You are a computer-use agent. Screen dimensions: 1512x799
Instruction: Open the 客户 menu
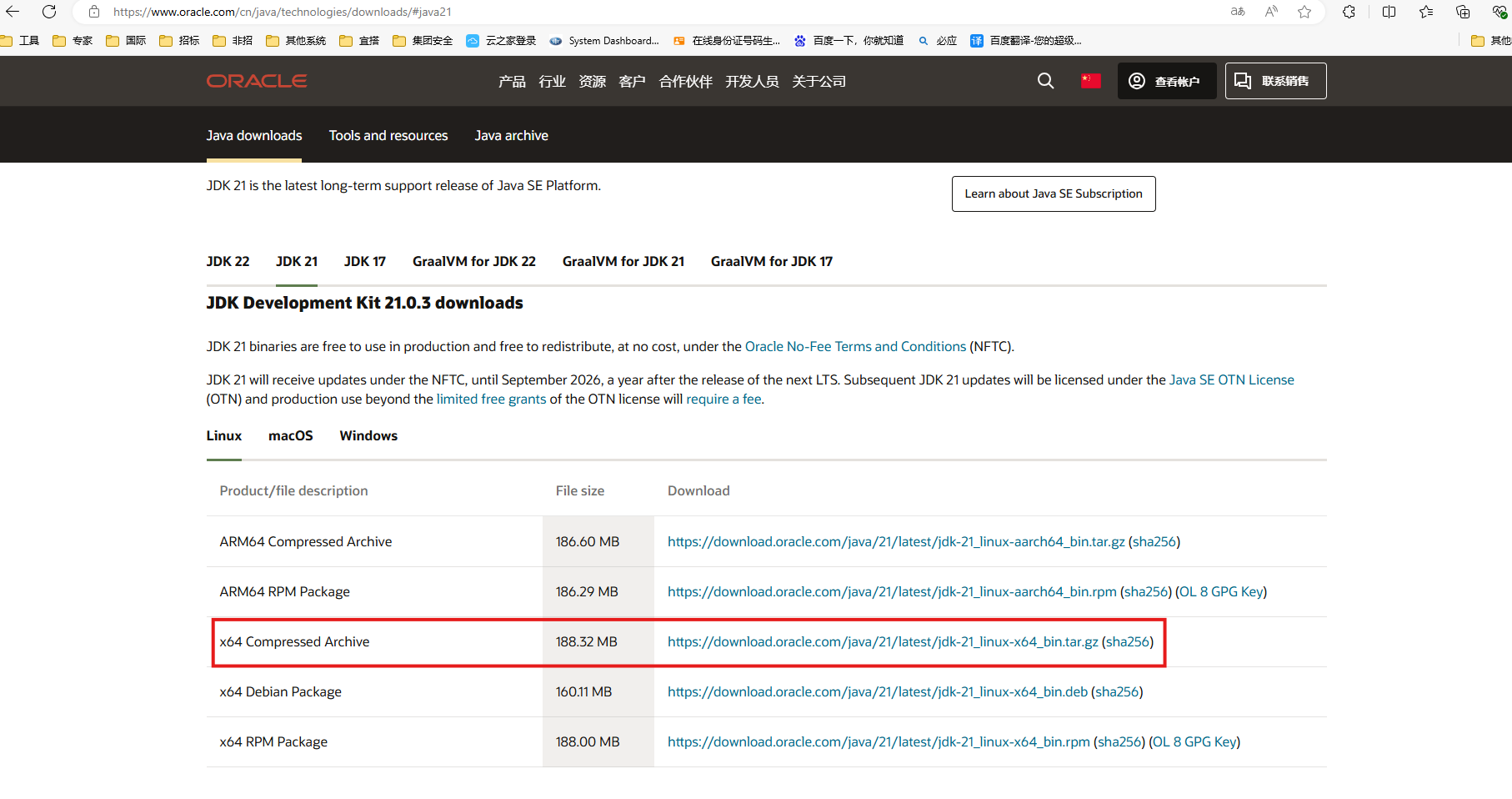[x=632, y=81]
